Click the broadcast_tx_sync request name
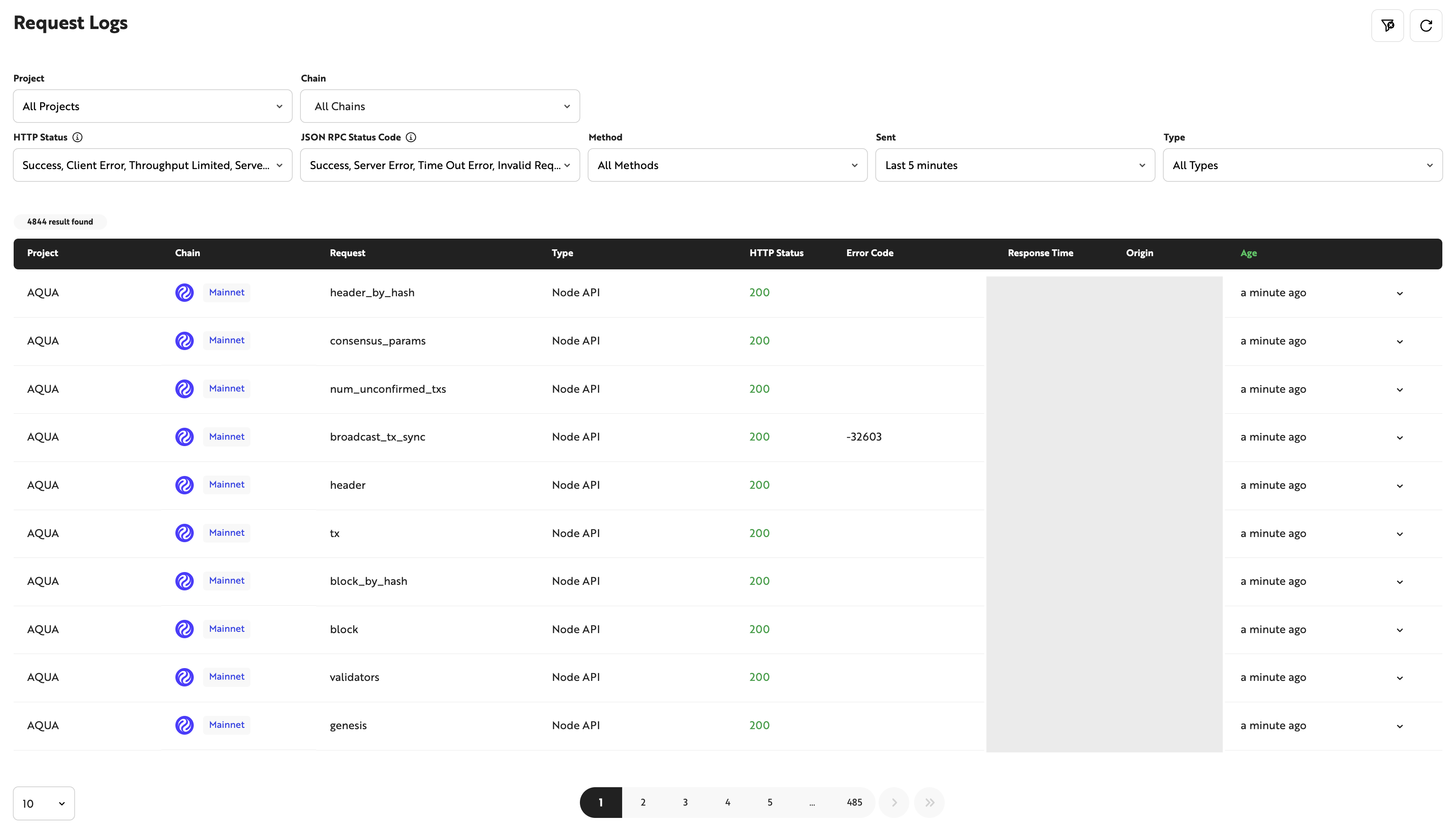The height and width of the screenshot is (835, 1456). click(x=377, y=437)
